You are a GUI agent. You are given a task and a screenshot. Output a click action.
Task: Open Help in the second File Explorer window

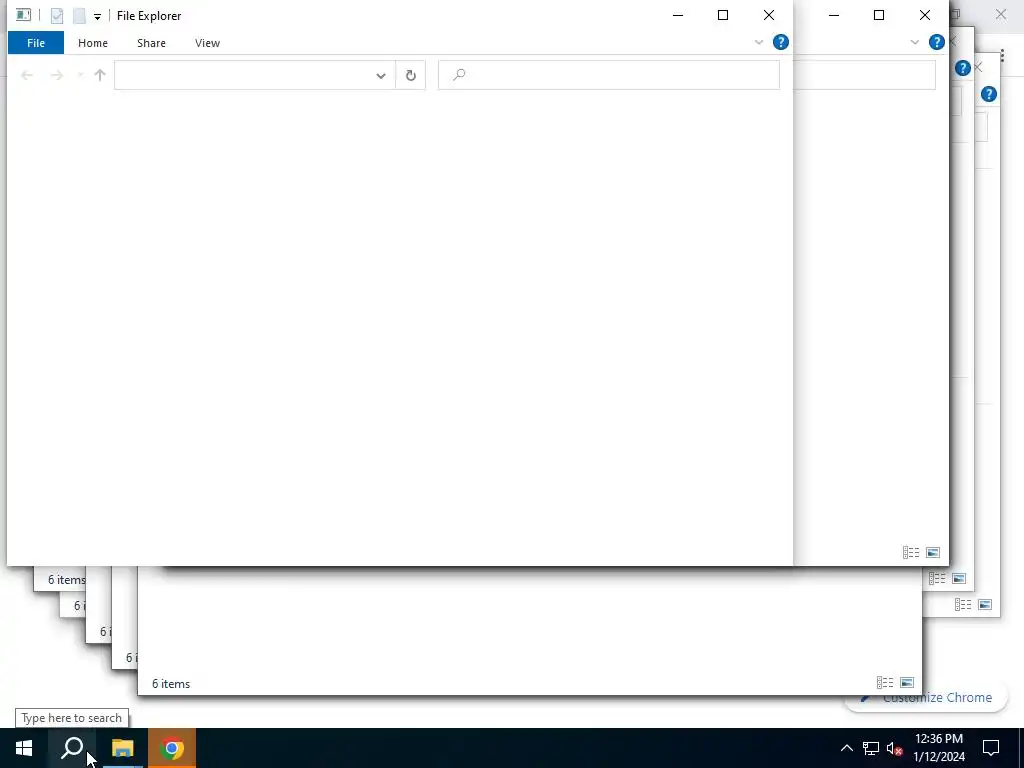click(x=936, y=42)
